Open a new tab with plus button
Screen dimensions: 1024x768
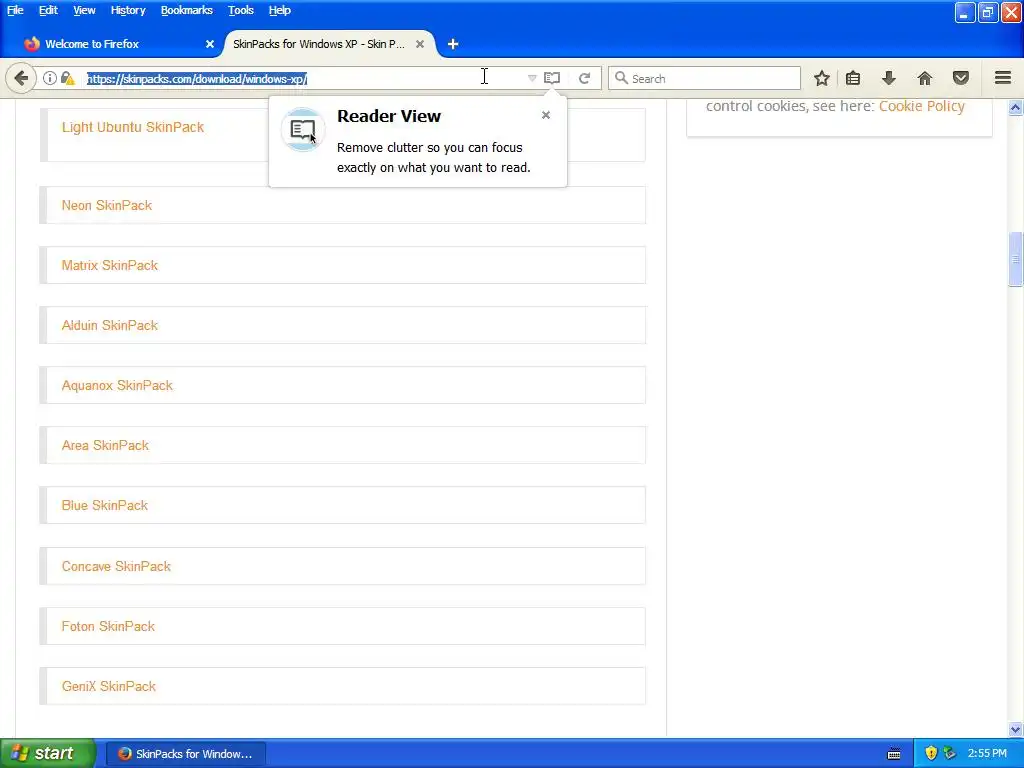[x=453, y=44]
